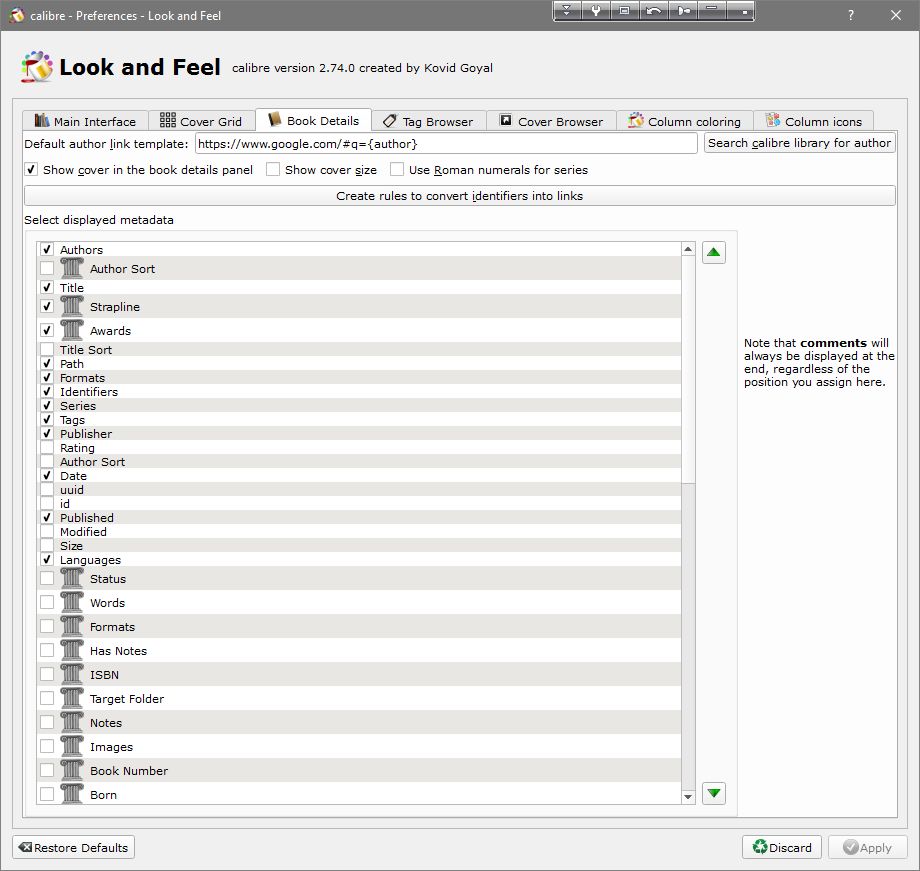The height and width of the screenshot is (871, 920).
Task: Click the wrench icon in titlebar toolbar
Action: (x=596, y=11)
